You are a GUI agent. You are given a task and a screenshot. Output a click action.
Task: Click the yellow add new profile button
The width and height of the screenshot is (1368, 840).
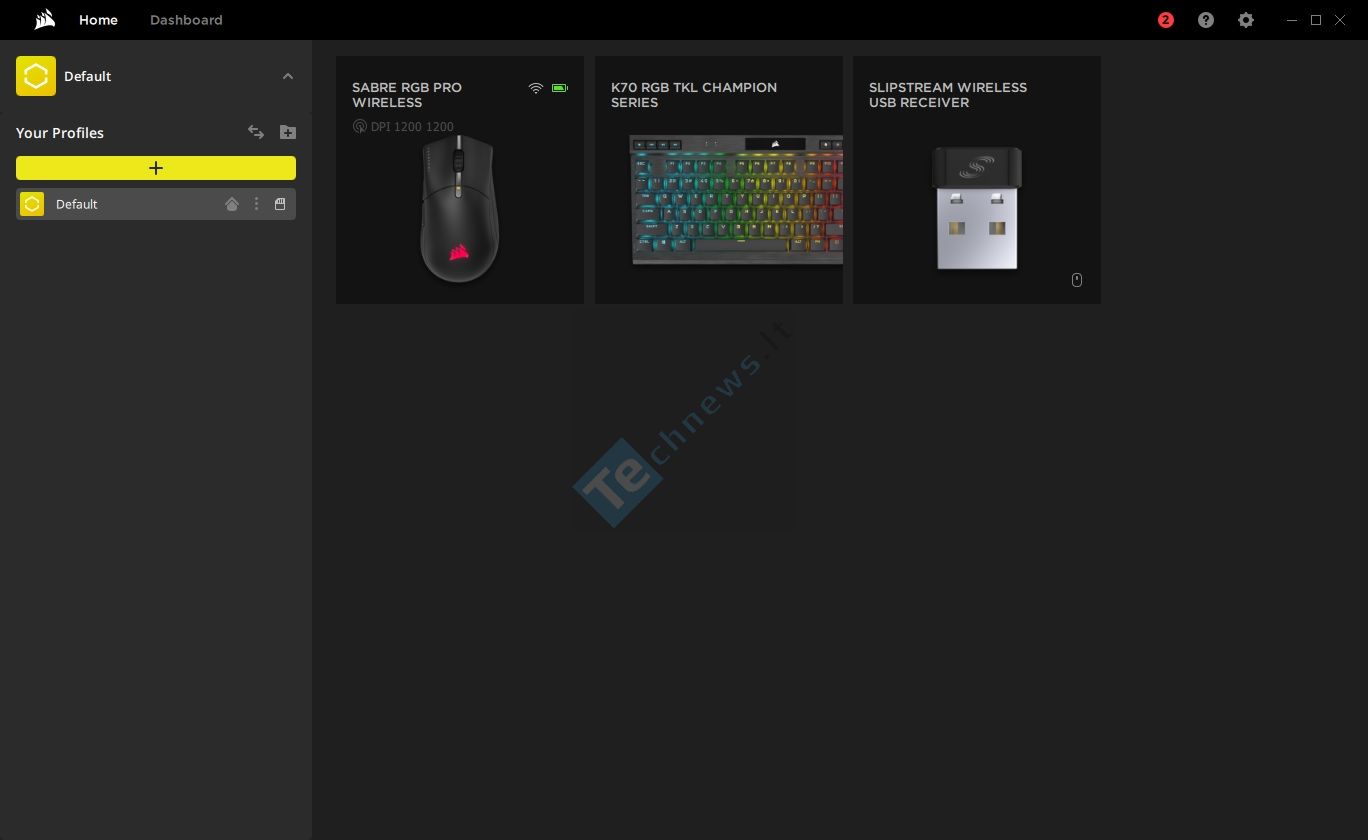point(156,168)
